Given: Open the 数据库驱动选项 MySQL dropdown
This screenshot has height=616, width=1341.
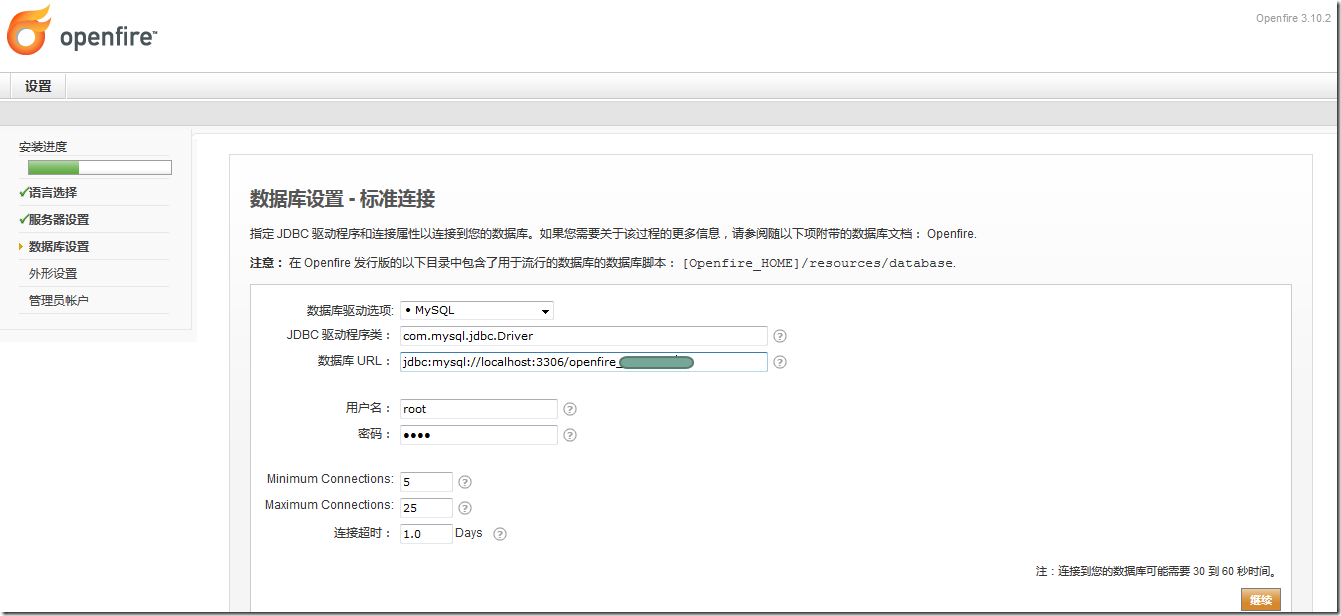Looking at the screenshot, I should [477, 310].
